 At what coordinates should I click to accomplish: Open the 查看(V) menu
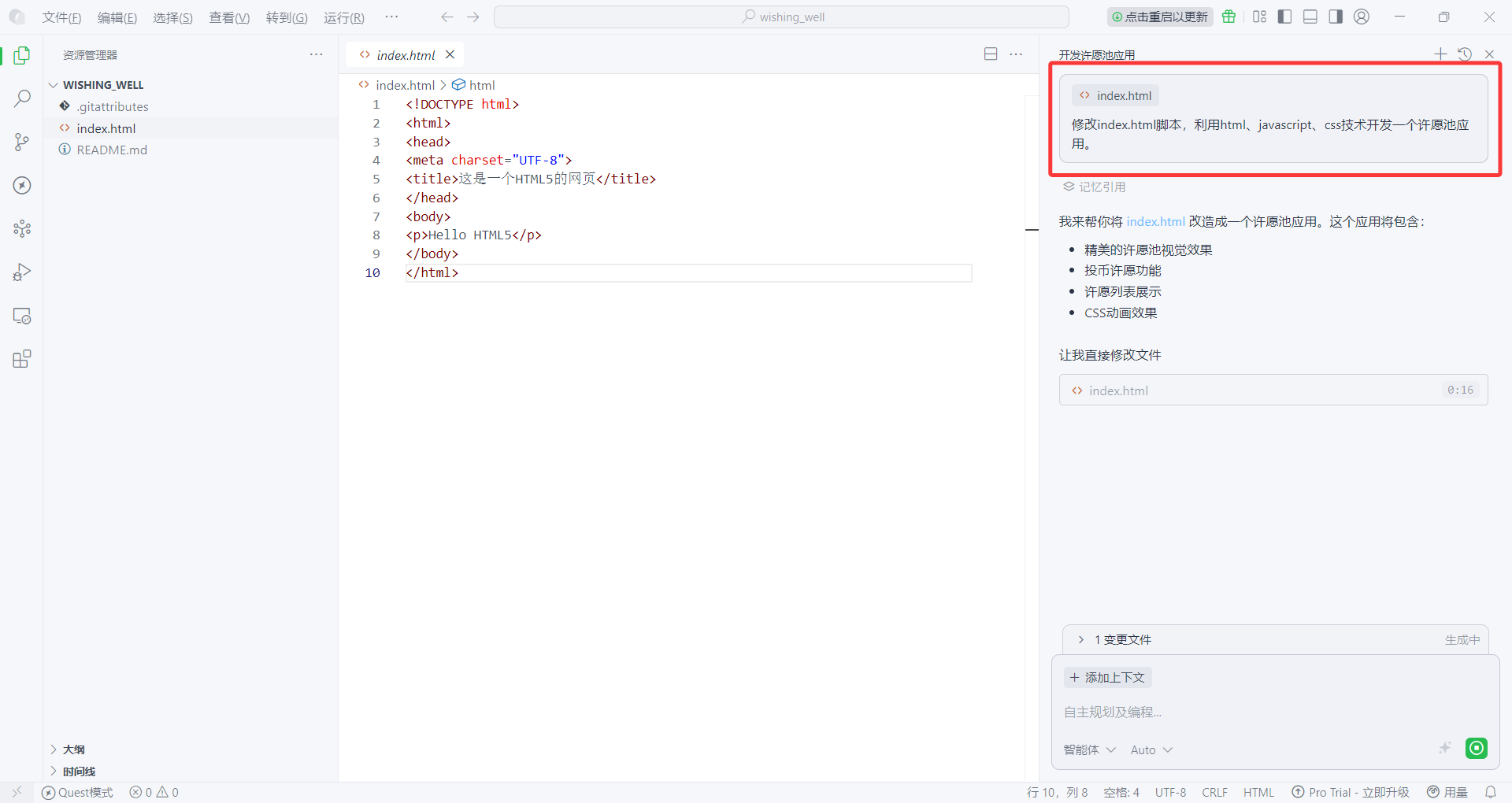click(x=229, y=17)
